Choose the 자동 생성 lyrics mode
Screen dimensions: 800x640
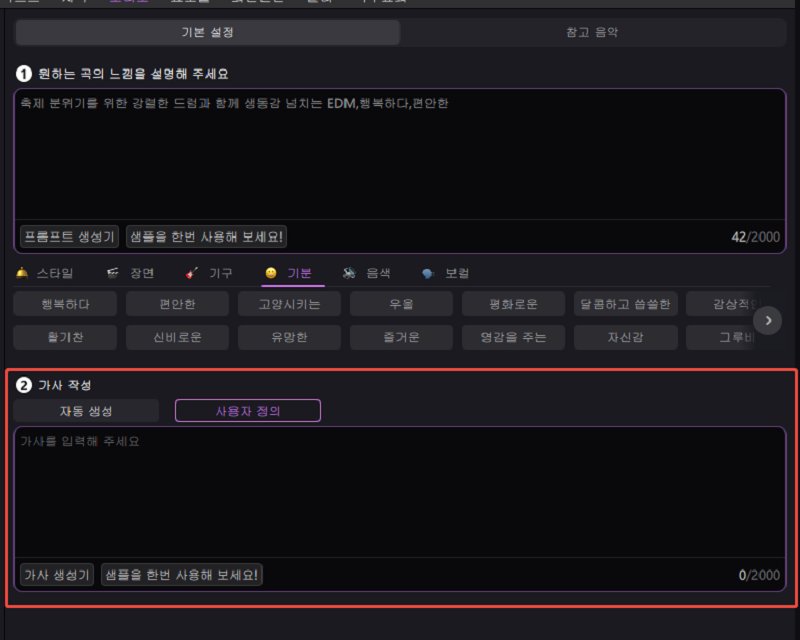(x=86, y=411)
